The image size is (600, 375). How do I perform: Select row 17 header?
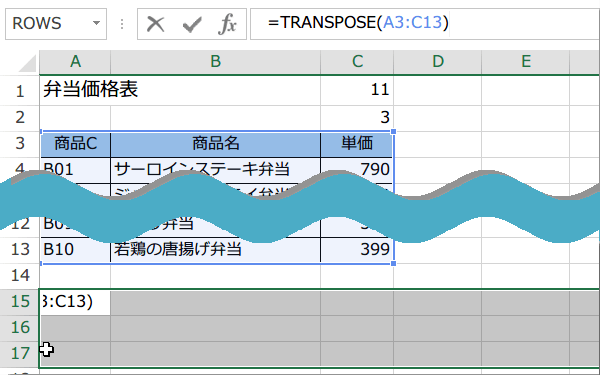pos(20,354)
